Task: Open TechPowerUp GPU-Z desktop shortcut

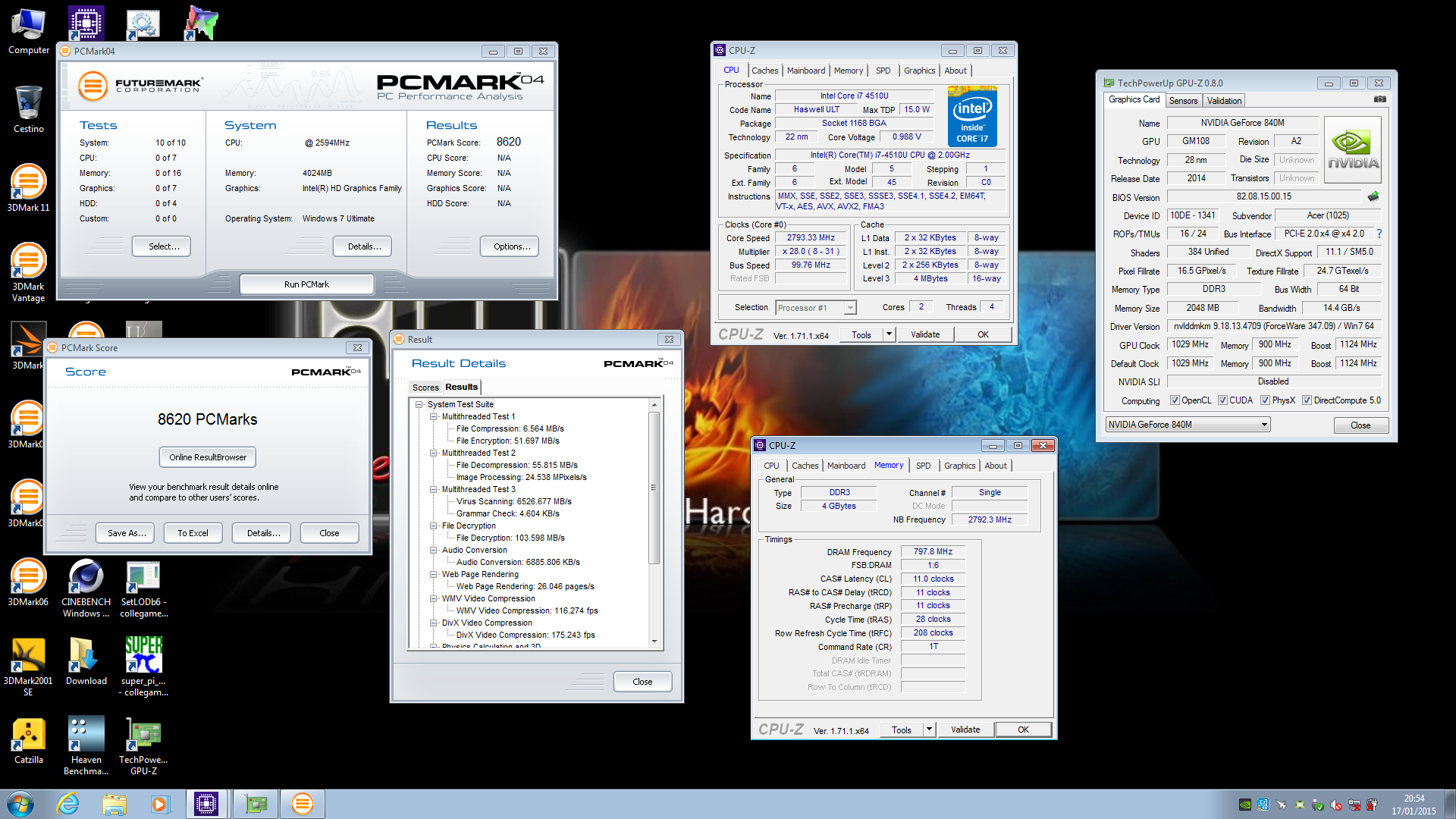Action: (x=143, y=745)
